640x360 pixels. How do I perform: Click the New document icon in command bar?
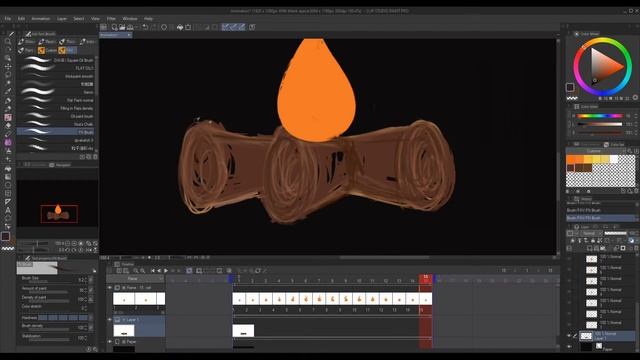pos(114,27)
